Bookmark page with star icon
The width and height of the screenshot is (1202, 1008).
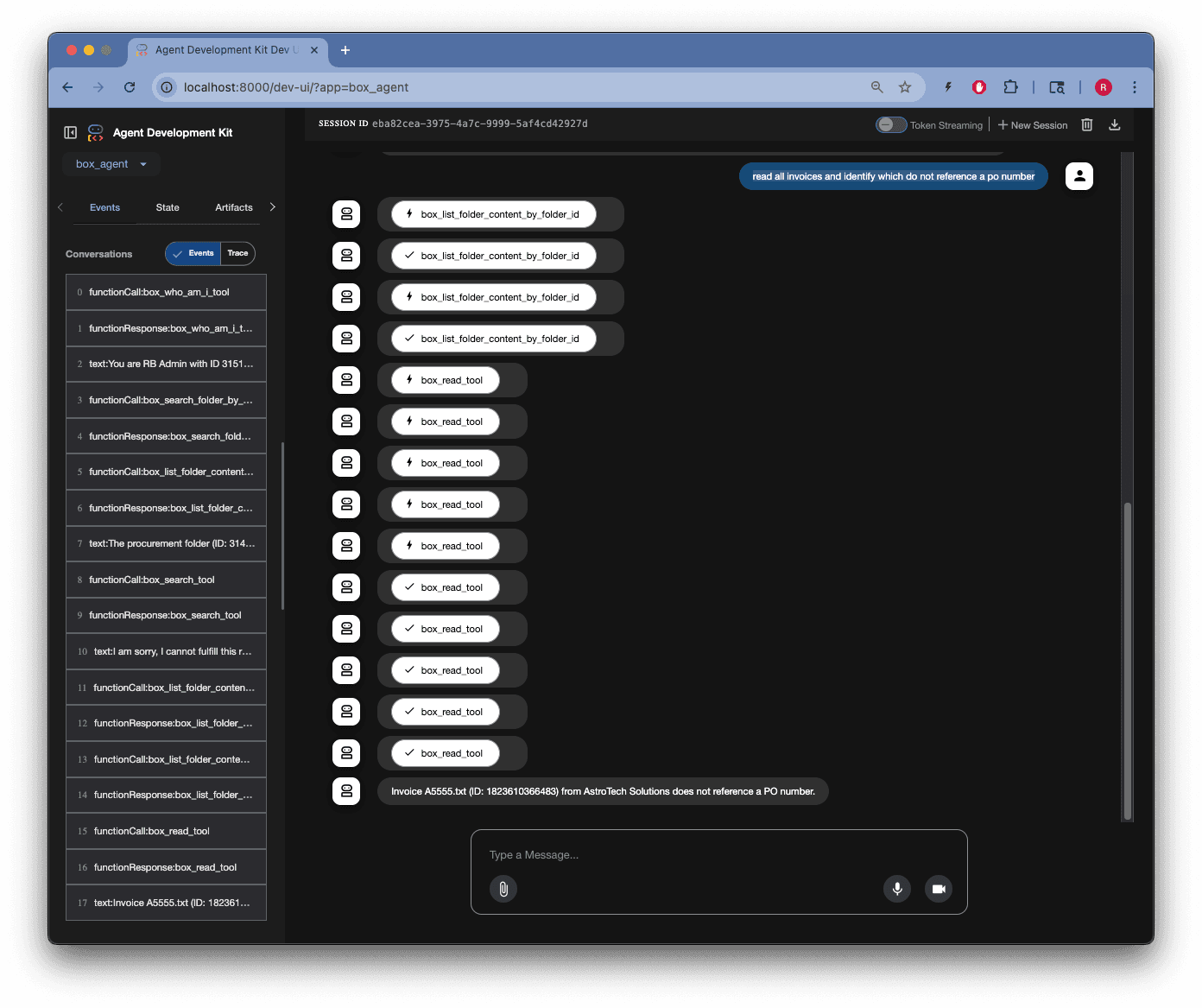(905, 87)
